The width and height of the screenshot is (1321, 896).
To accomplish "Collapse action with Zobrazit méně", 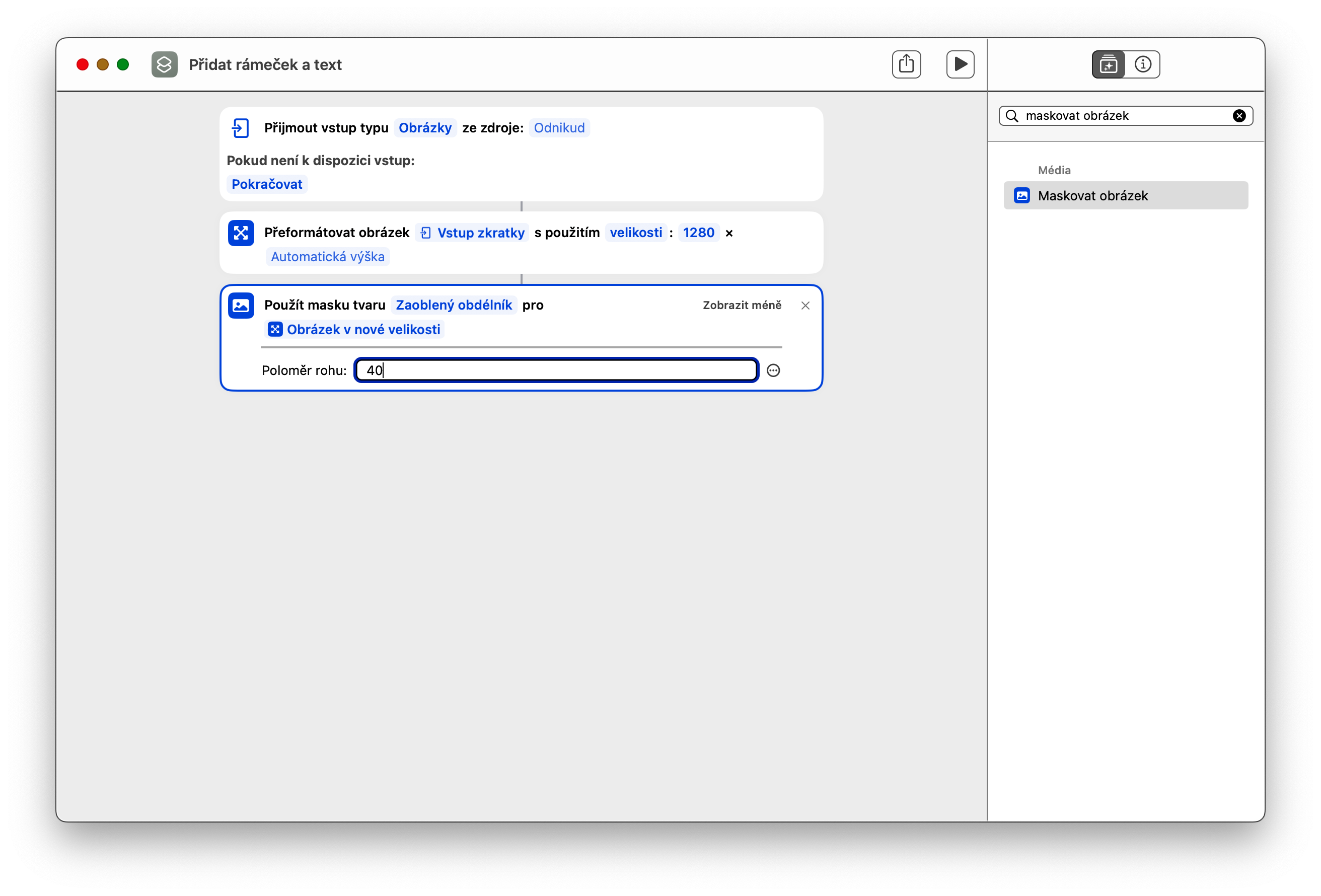I will point(742,306).
